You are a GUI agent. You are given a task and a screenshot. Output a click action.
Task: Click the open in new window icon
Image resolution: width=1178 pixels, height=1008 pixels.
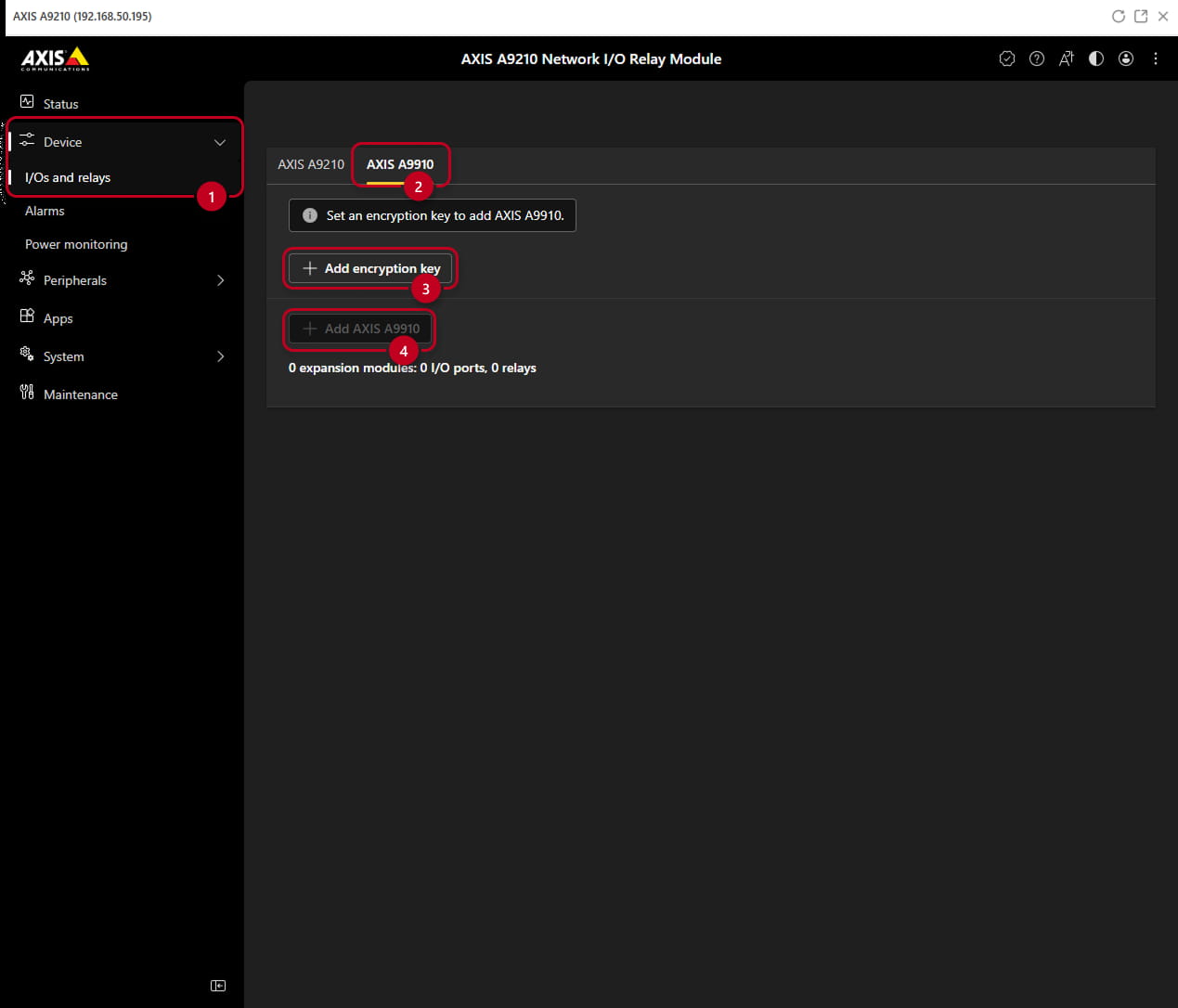click(x=1141, y=16)
